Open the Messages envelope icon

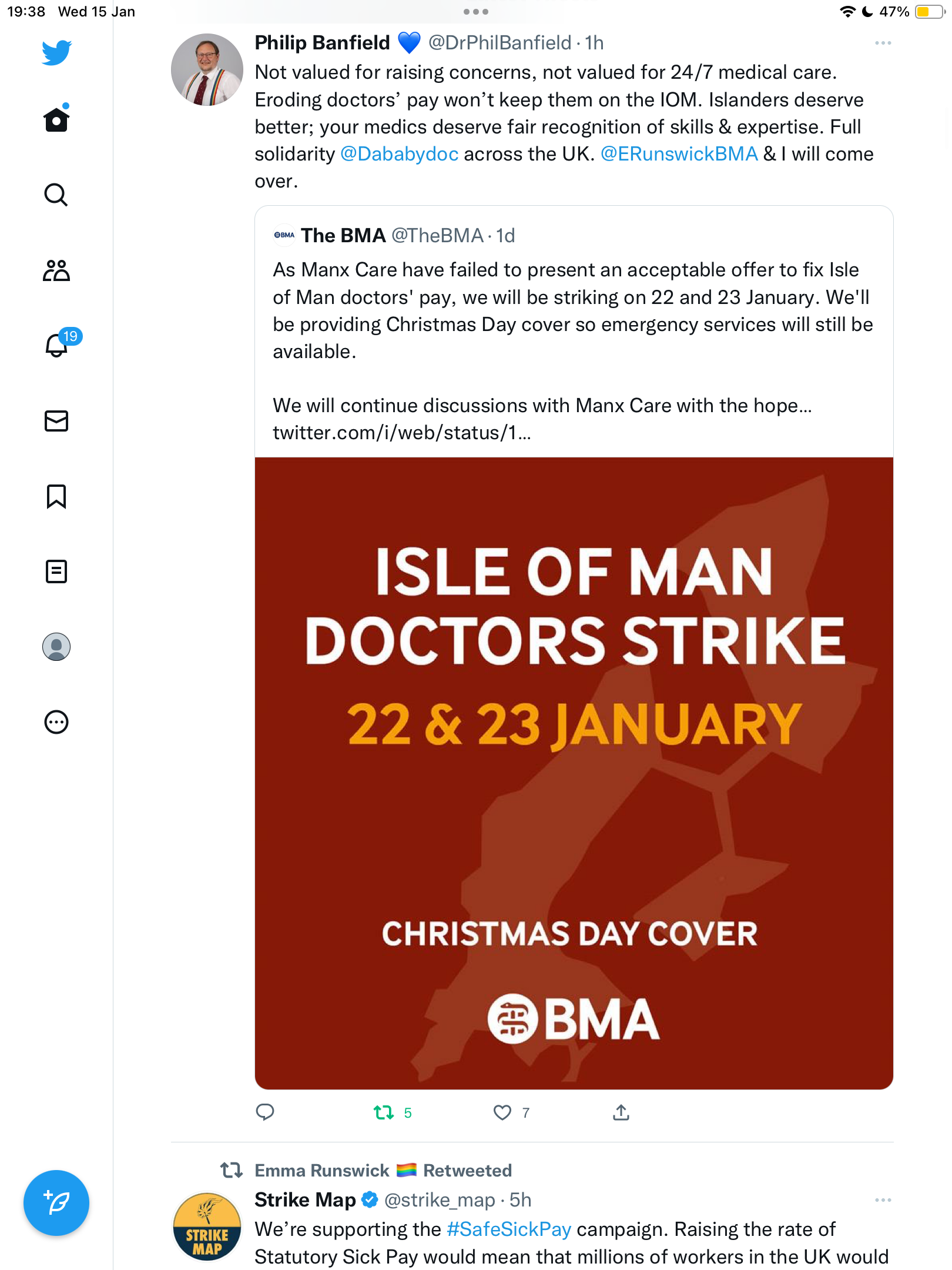pyautogui.click(x=56, y=421)
